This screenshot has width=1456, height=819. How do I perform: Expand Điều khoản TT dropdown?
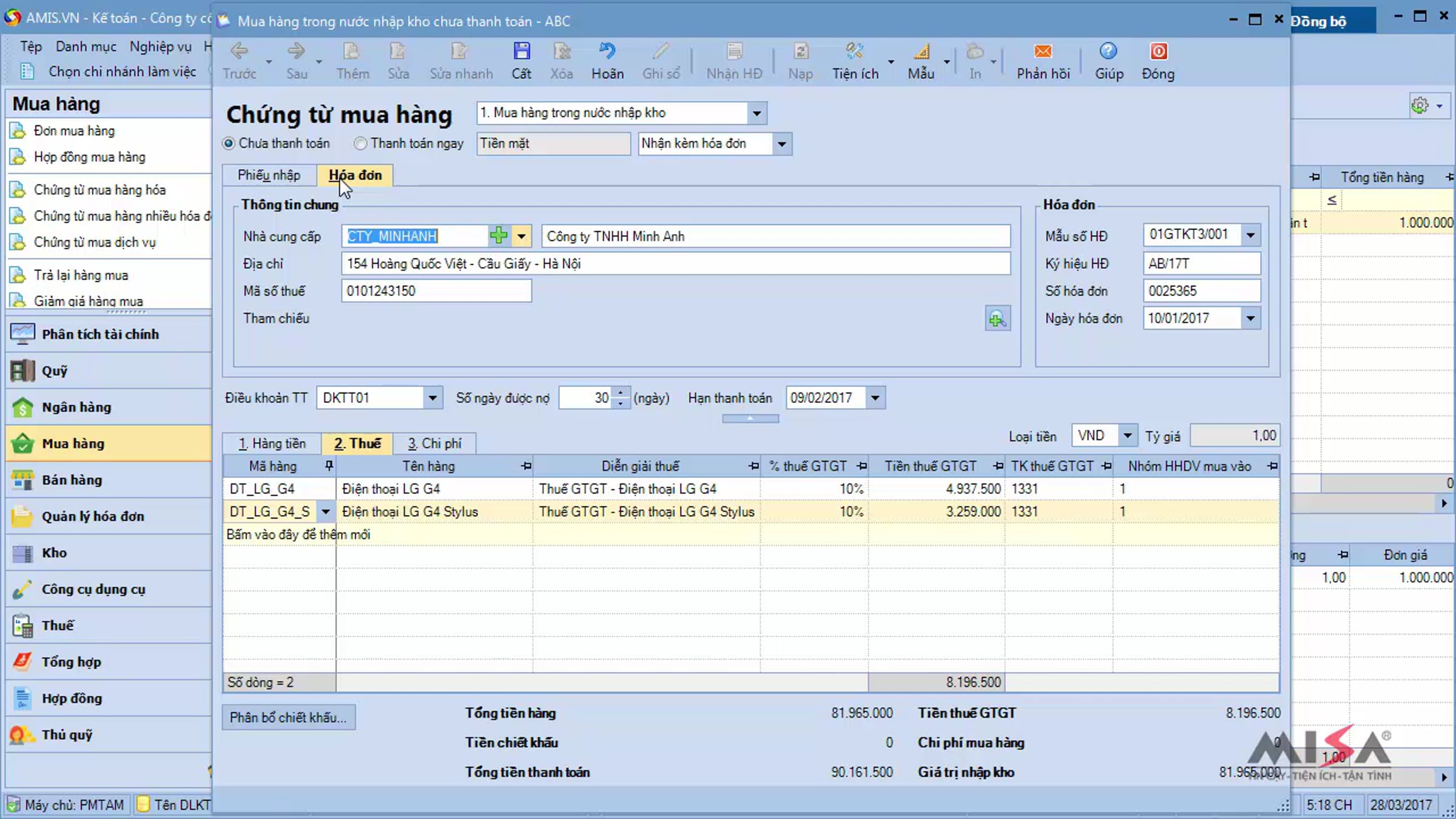[433, 399]
